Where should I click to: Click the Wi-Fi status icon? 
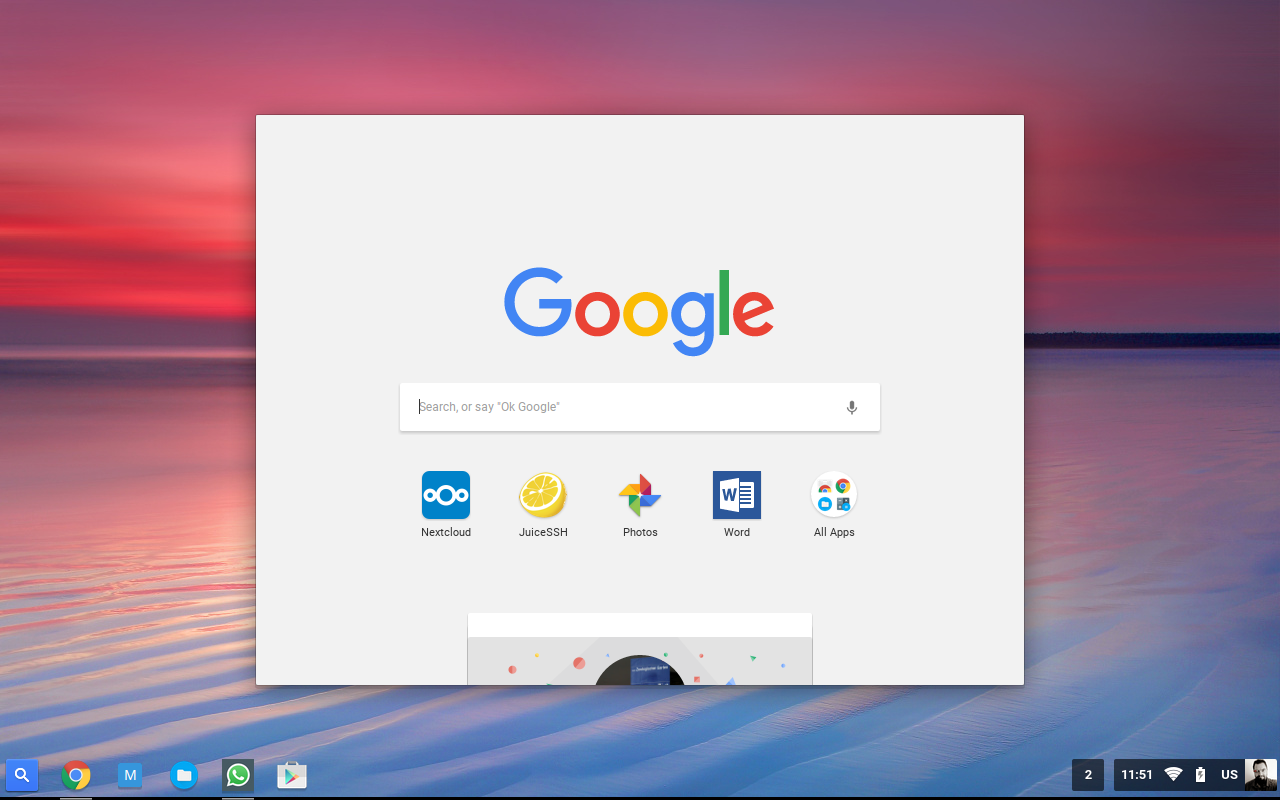point(1174,775)
